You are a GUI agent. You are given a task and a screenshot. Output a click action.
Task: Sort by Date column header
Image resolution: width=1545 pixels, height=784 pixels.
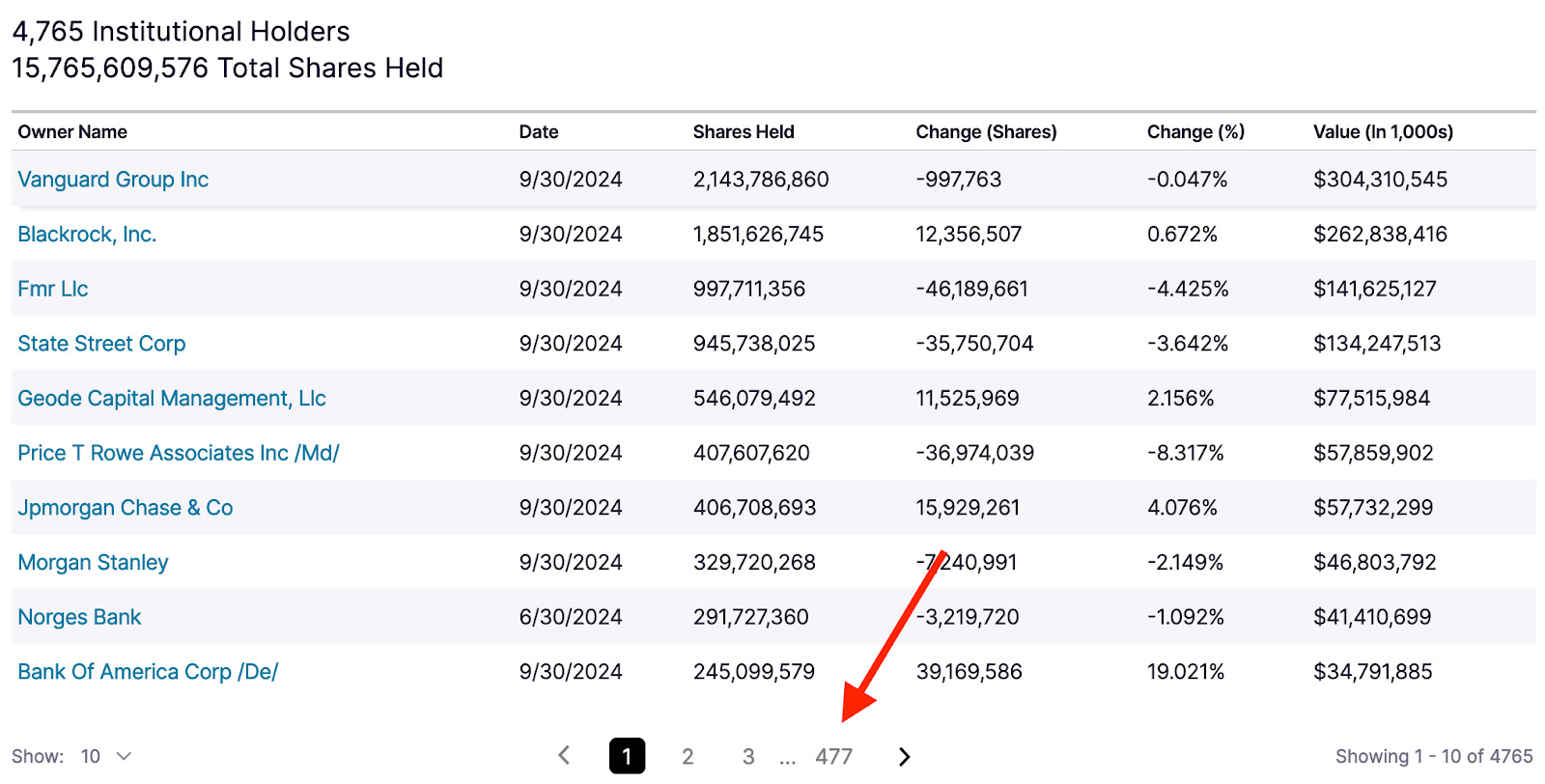tap(539, 132)
